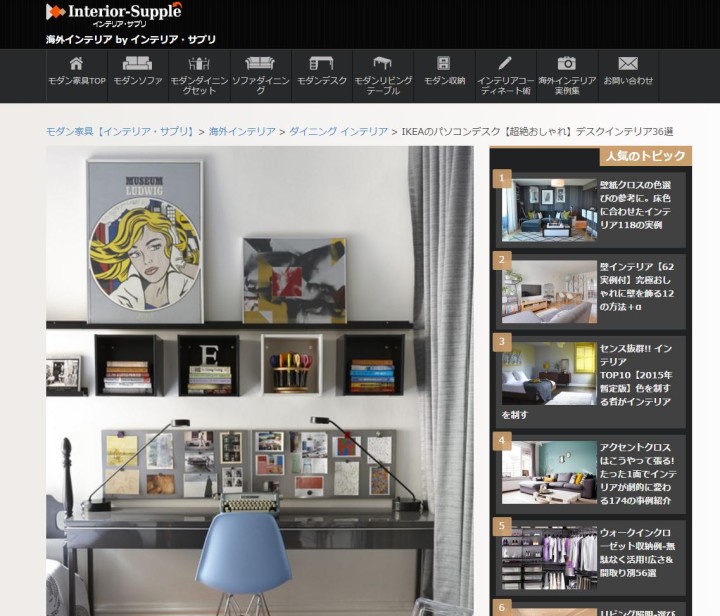Click the camera icon for 実例集

point(567,63)
